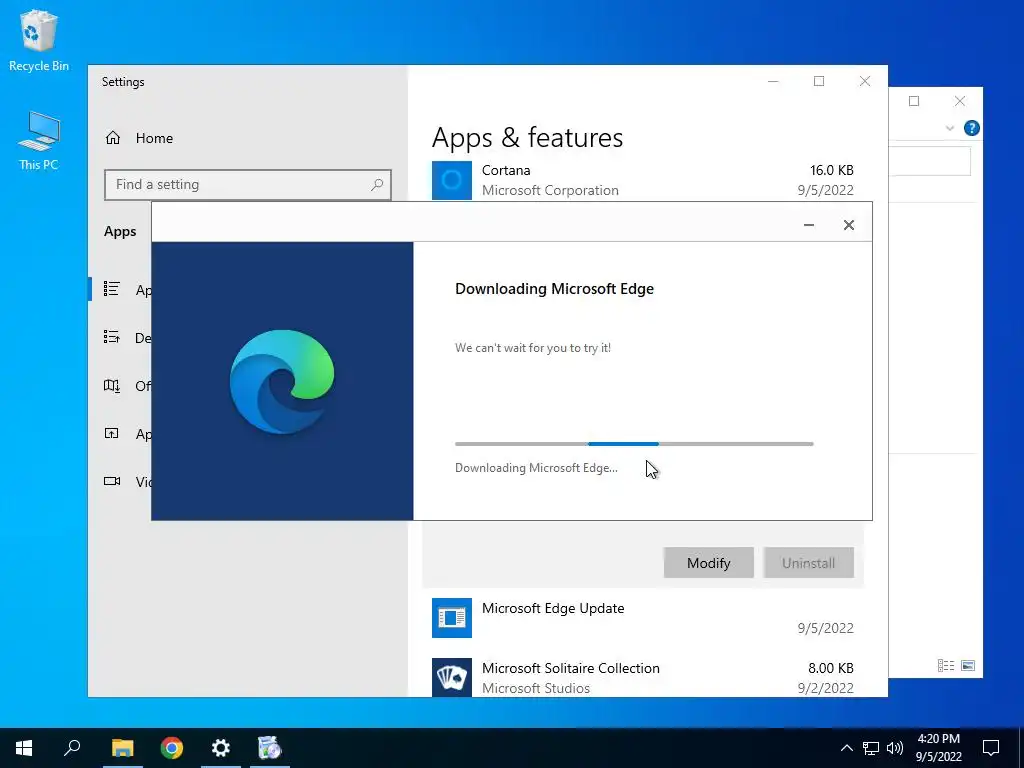Click the Edge download progress bar

634,444
